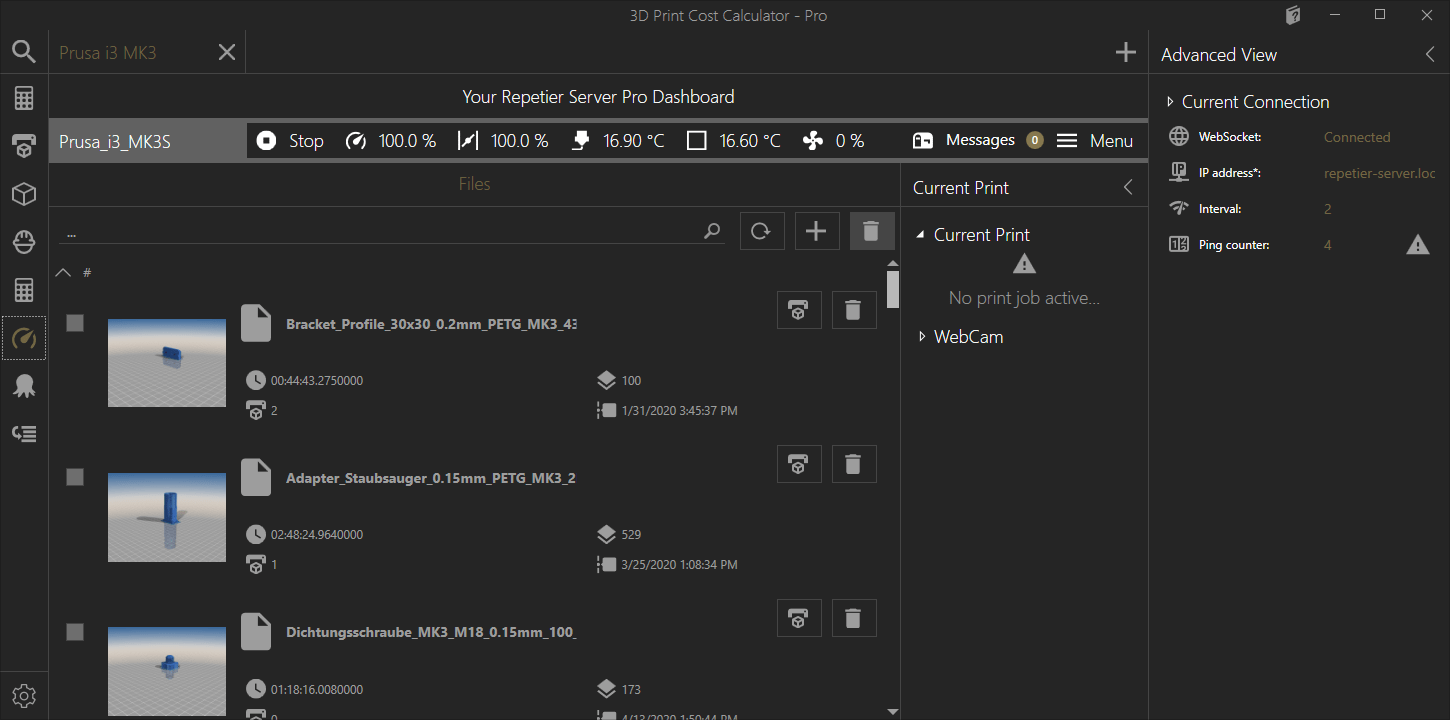Delete the Adapter_Staubsauger file
This screenshot has height=720, width=1450.
[x=853, y=464]
